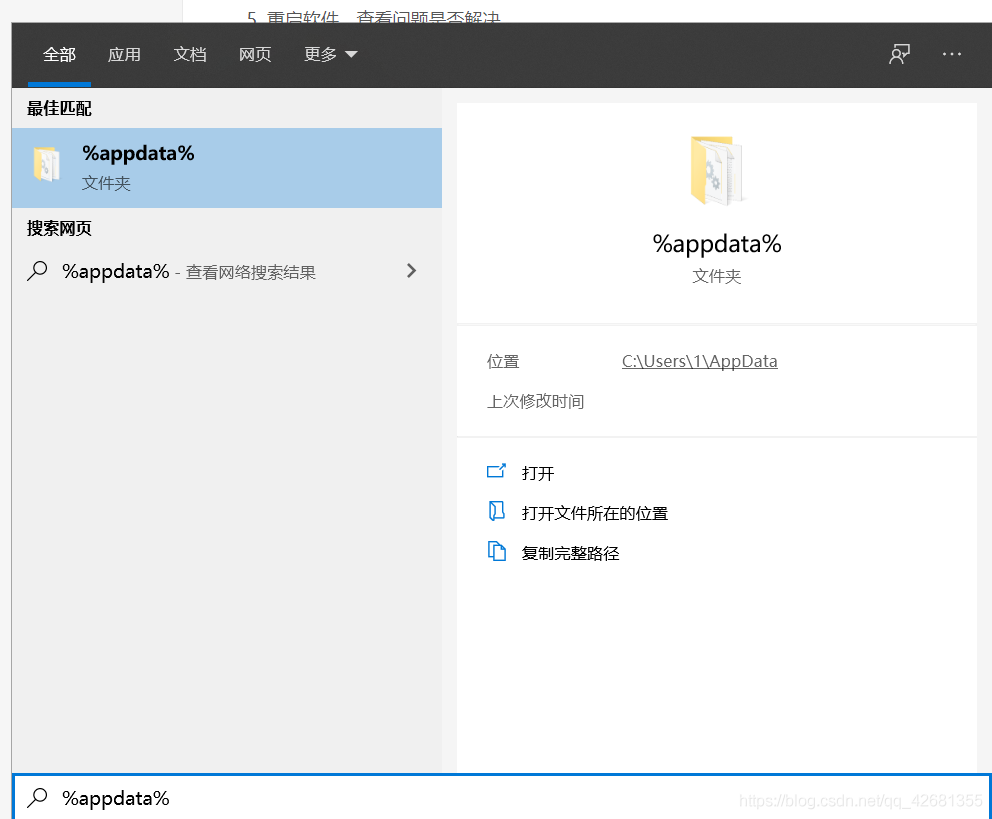Switch to the 全部 tab
Screen dimensions: 992x819
tap(59, 54)
